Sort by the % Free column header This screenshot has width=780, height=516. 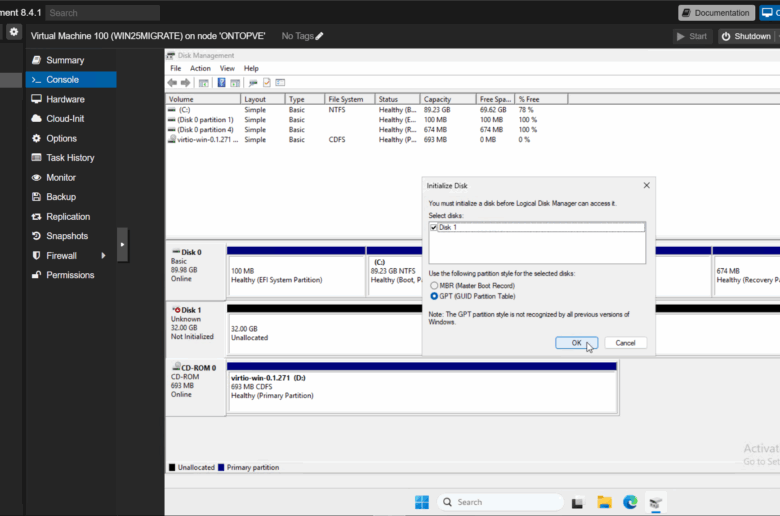541,99
